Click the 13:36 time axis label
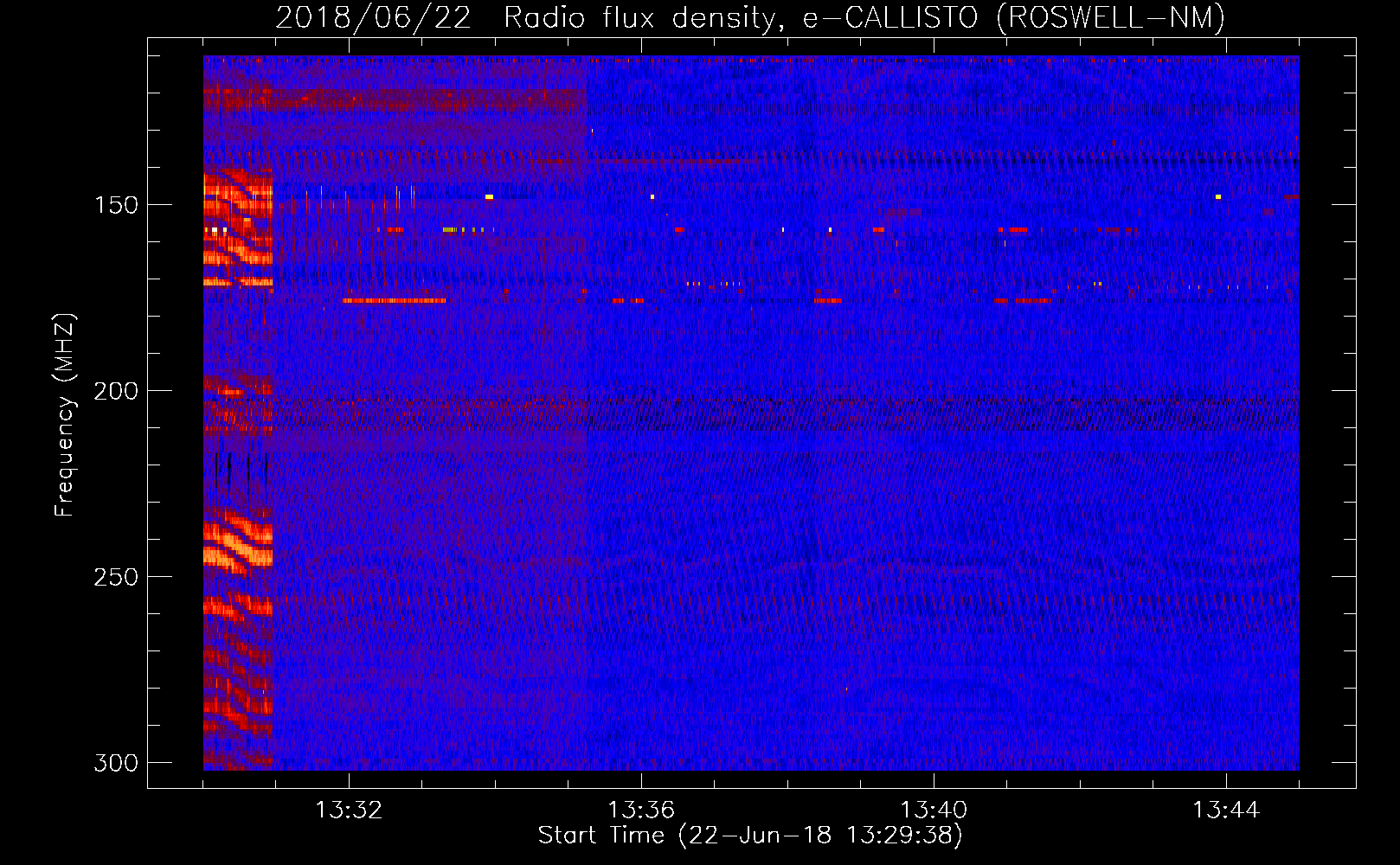 [641, 811]
